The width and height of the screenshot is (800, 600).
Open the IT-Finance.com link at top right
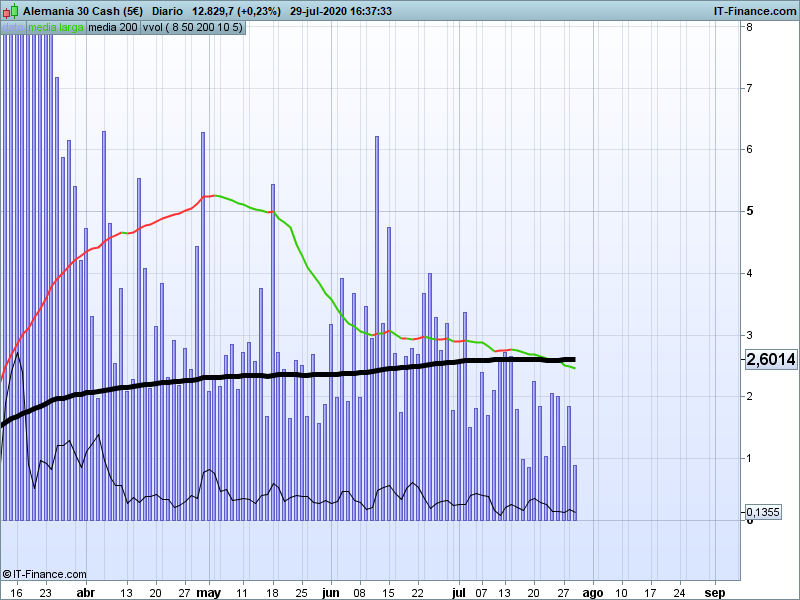coord(752,11)
